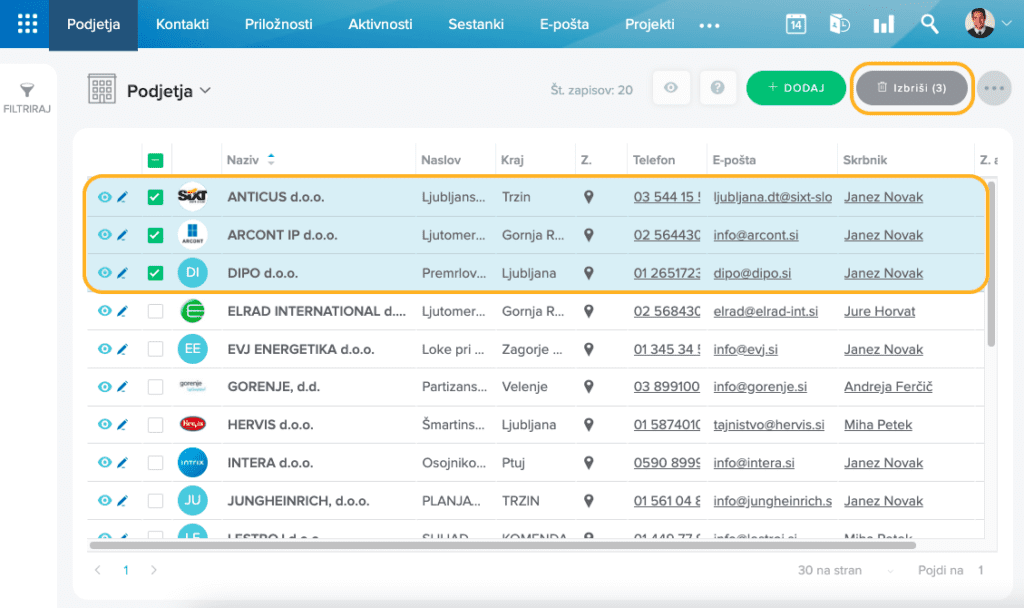Check the ELRAD INTERNATIONAL row checkbox

coord(155,312)
